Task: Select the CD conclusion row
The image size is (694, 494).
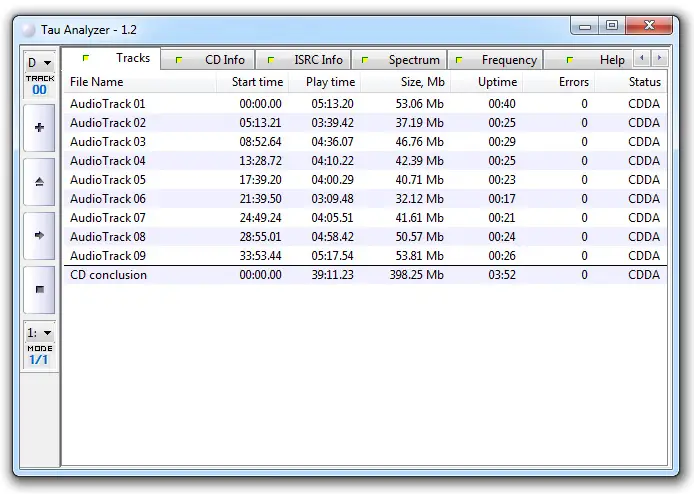Action: click(x=365, y=275)
